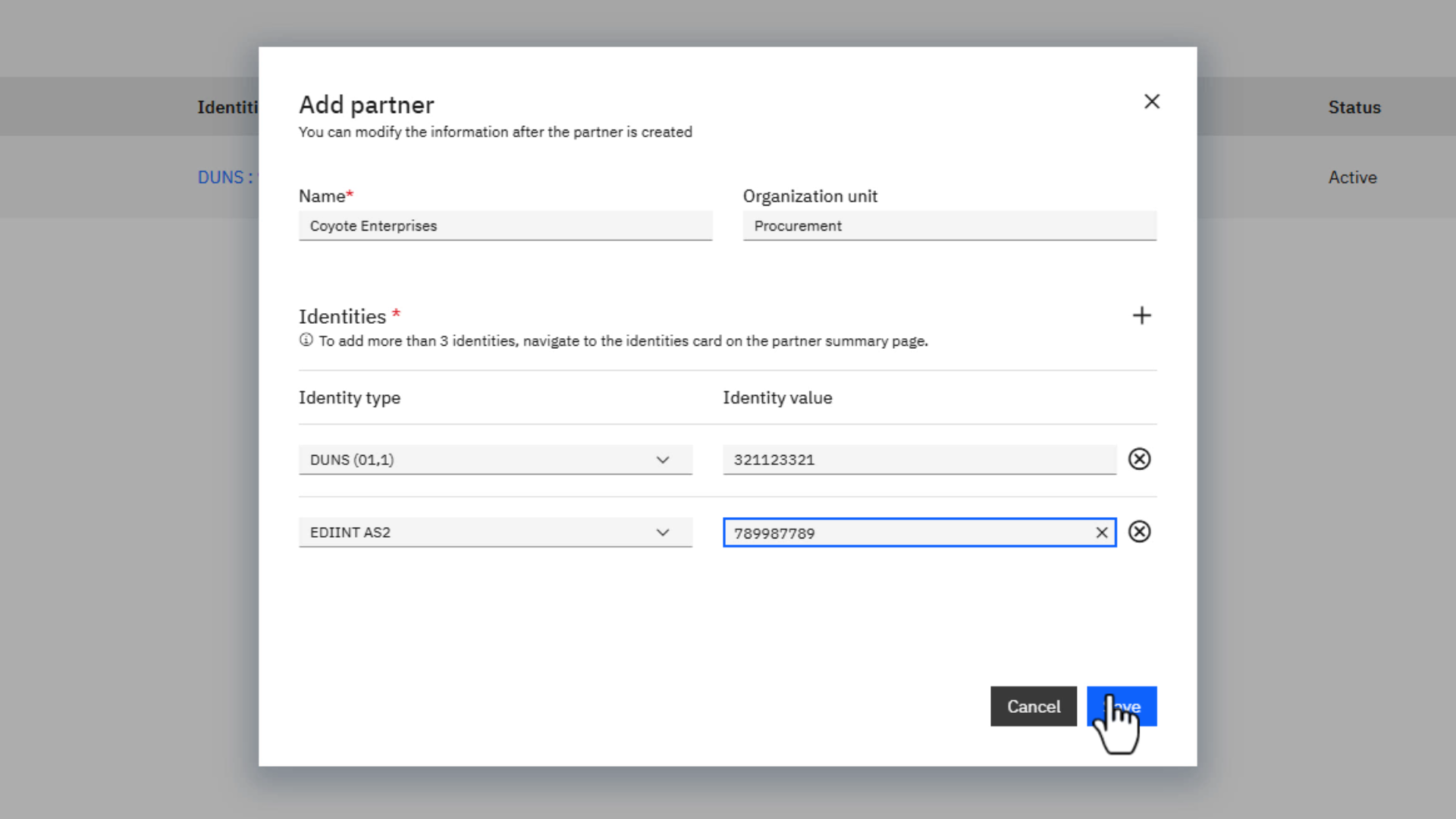Click the Identities column header behind dialog

coord(227,108)
